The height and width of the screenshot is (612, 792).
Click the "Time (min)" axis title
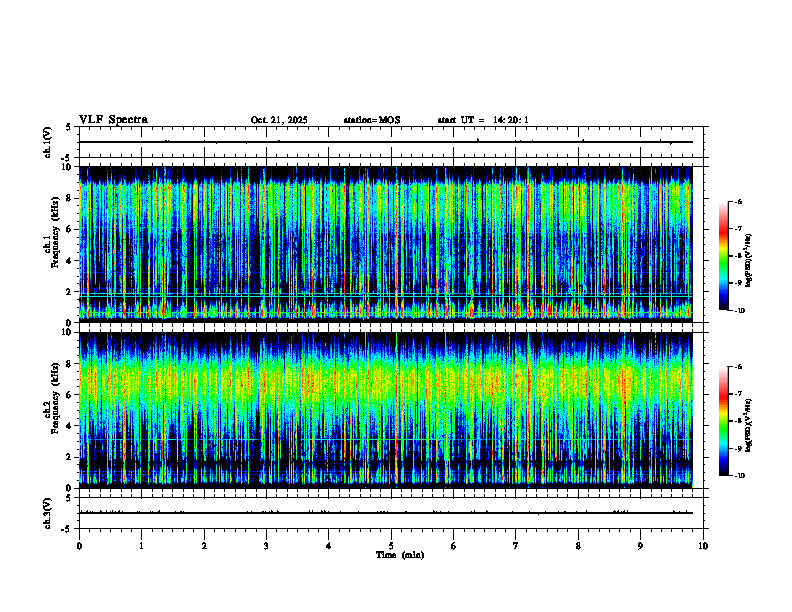point(400,555)
